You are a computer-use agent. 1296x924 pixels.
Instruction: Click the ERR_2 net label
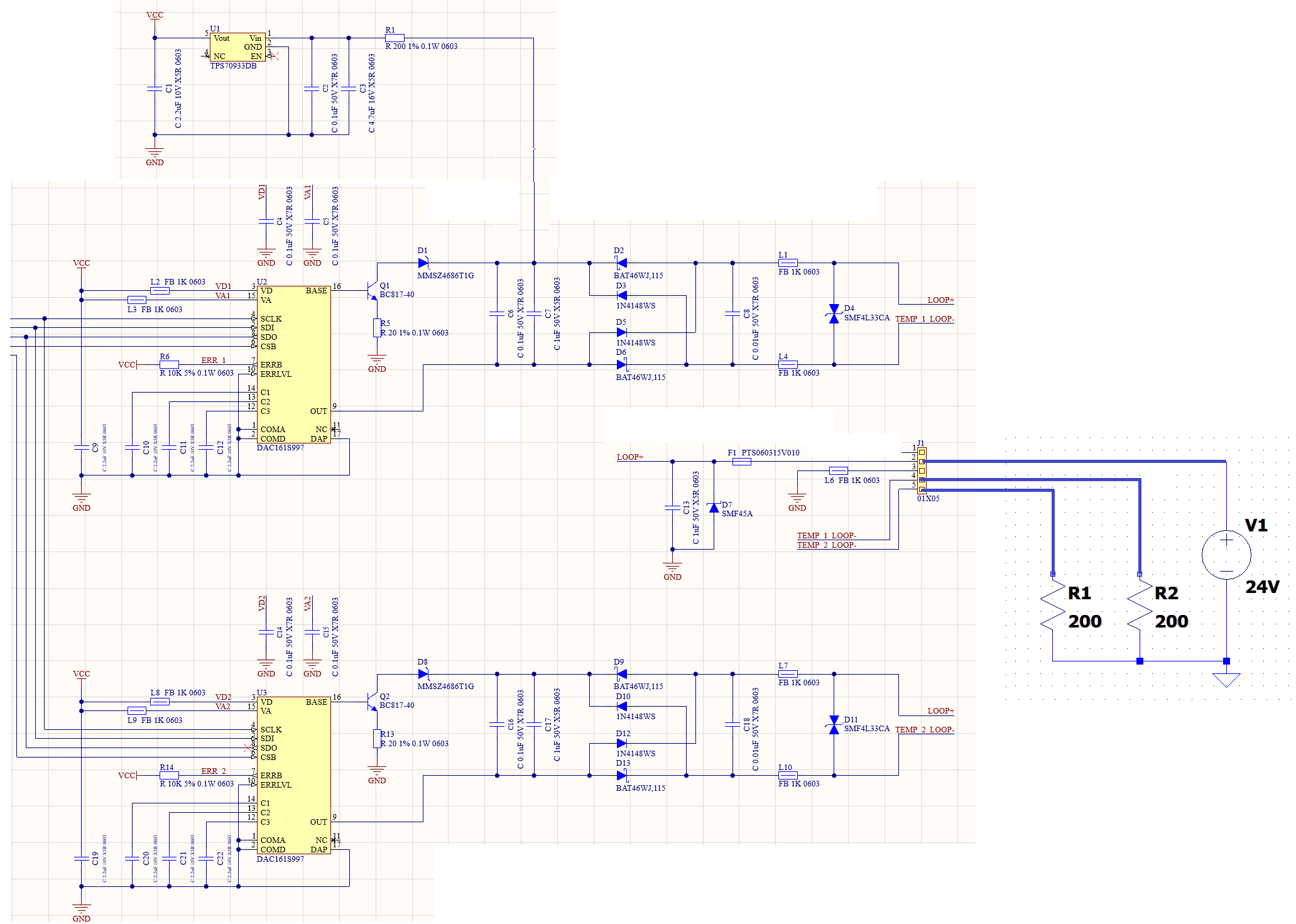(x=214, y=771)
